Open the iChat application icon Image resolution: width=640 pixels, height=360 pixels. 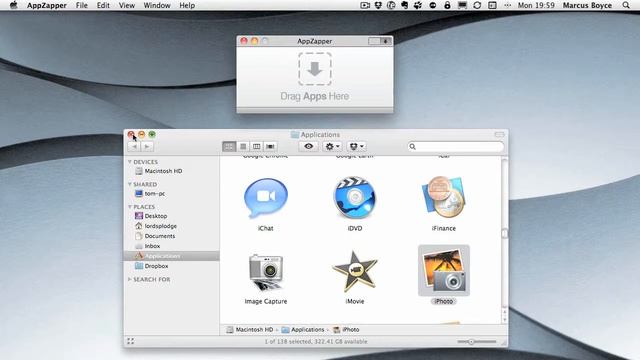(266, 199)
